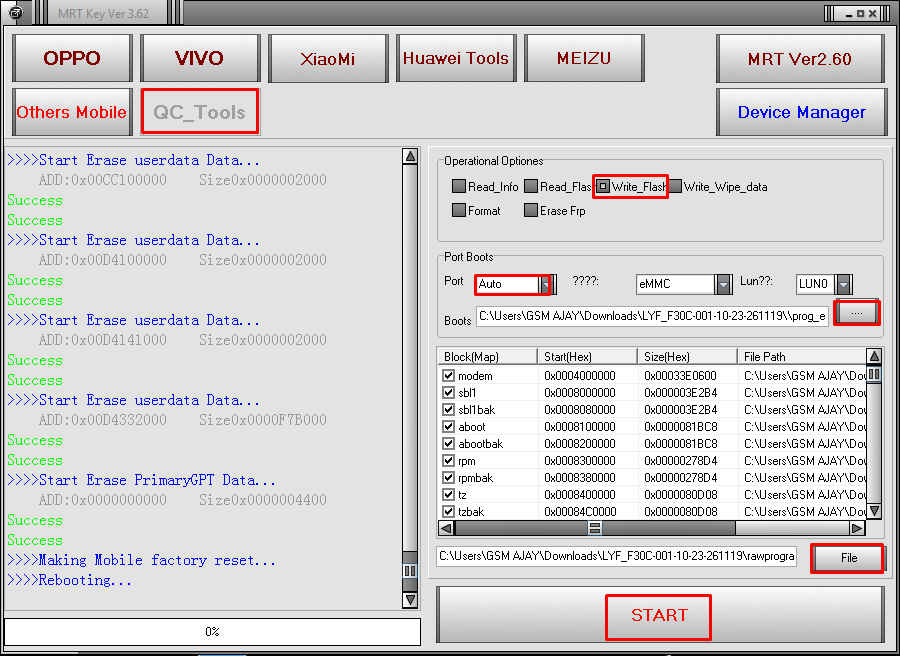Uncheck the tz partition checkbox

click(x=448, y=495)
